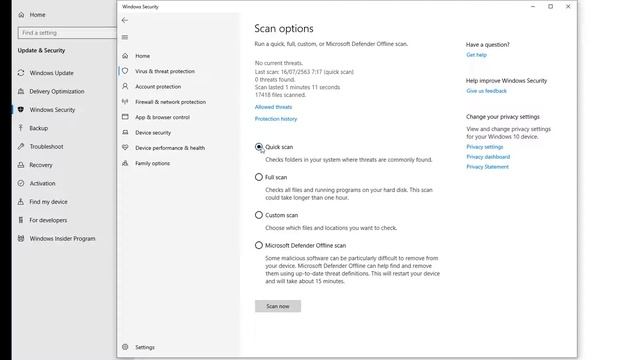The height and width of the screenshot is (360, 640).
Task: Click the Find my device icon
Action: pyautogui.click(x=21, y=202)
